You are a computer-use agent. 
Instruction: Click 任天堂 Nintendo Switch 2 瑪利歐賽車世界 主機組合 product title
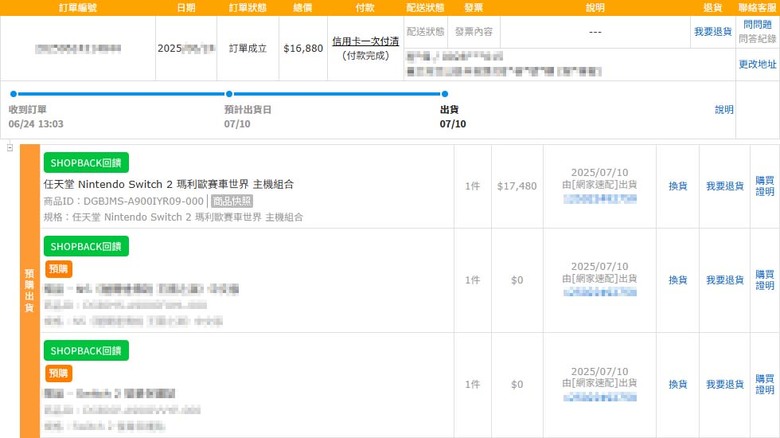[169, 184]
